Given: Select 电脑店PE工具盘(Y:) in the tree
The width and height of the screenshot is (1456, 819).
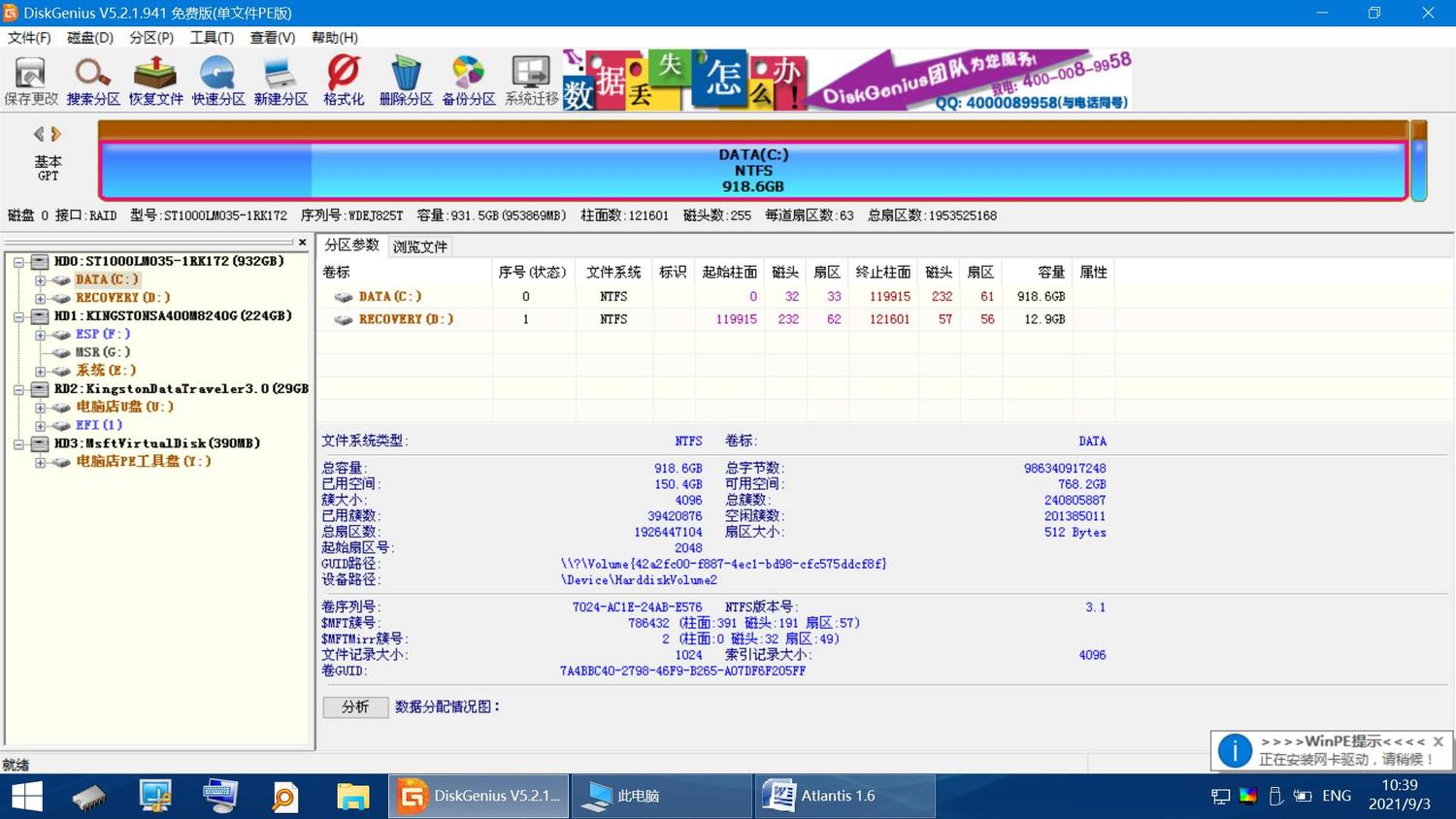Looking at the screenshot, I should 144,462.
